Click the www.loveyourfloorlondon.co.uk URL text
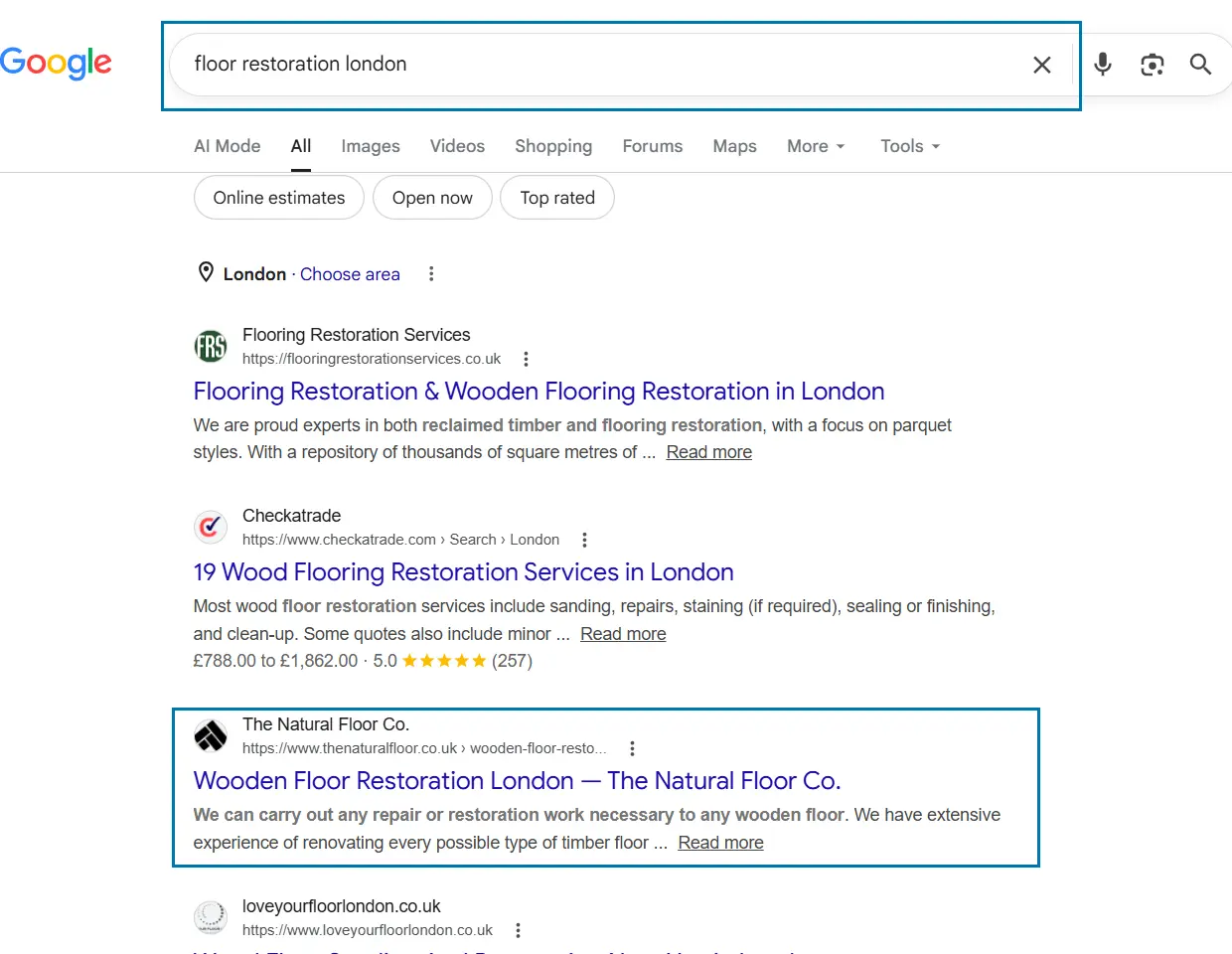Viewport: 1232px width, 954px height. click(x=368, y=930)
